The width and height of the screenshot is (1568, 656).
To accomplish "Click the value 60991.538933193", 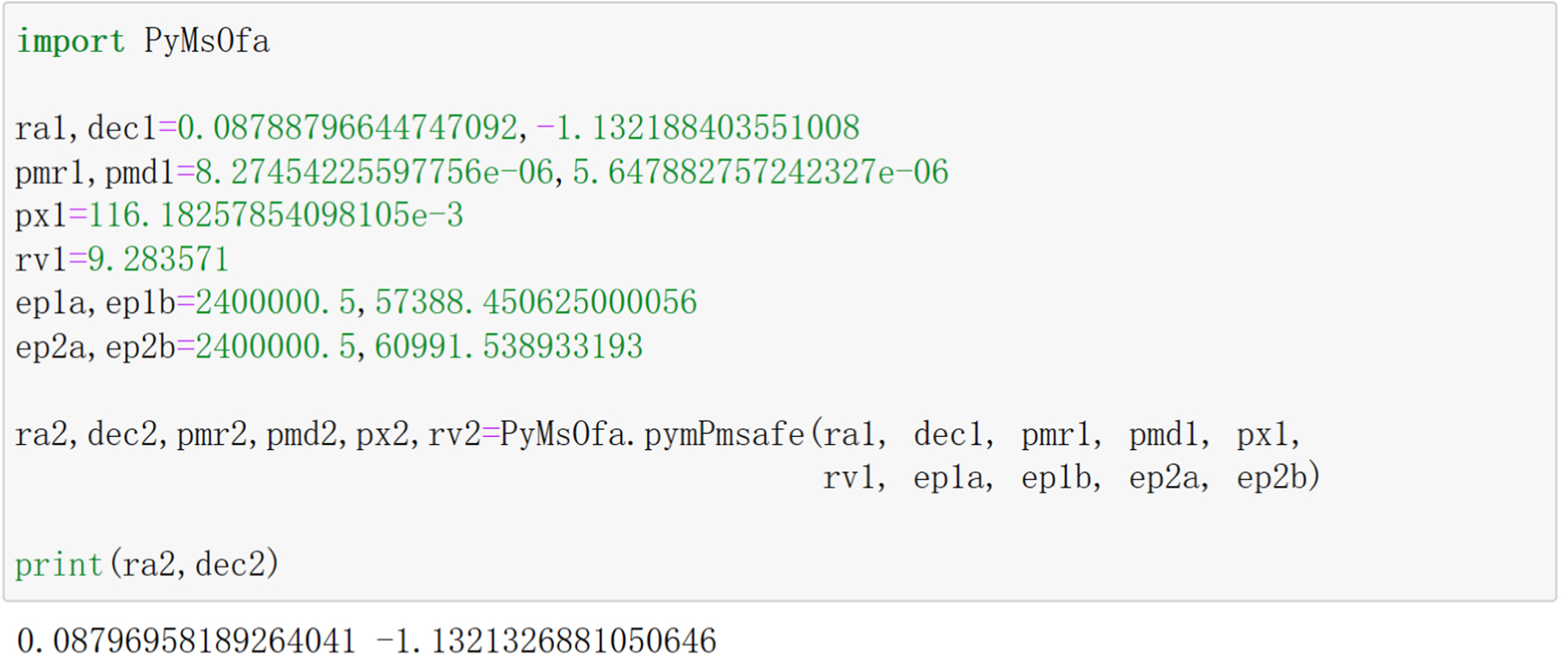I will (x=508, y=347).
